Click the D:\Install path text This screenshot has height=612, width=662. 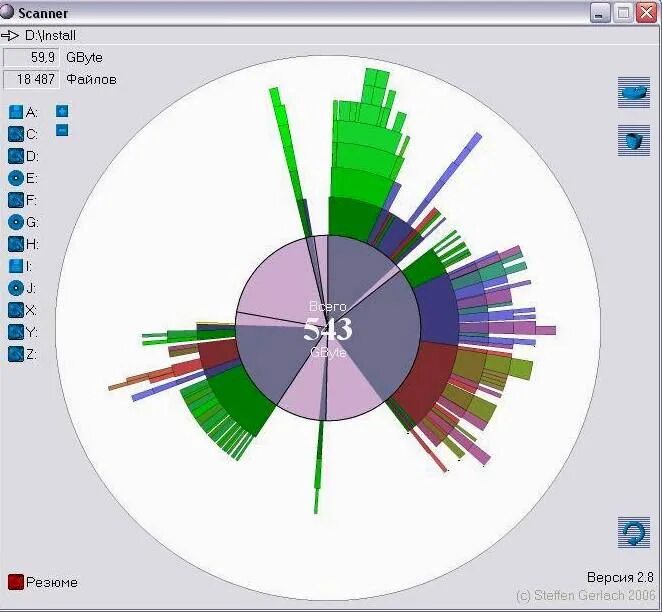(50, 35)
